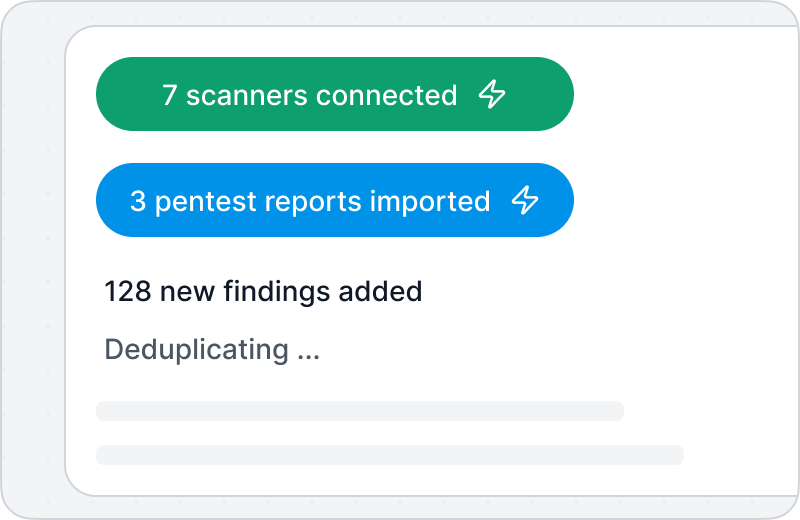Screen dimensions: 800x520
Task: Click the longer bottom gray placeholder bar
Action: pos(390,455)
